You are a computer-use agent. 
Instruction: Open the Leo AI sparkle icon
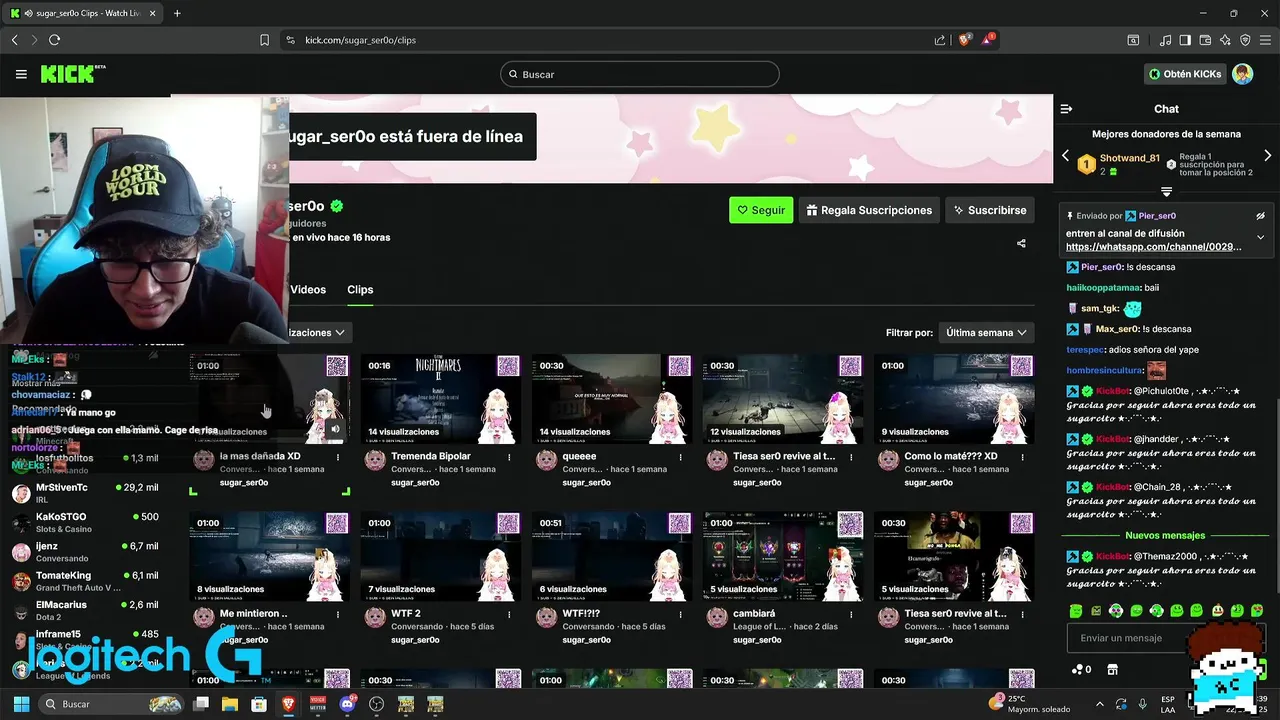point(1225,40)
